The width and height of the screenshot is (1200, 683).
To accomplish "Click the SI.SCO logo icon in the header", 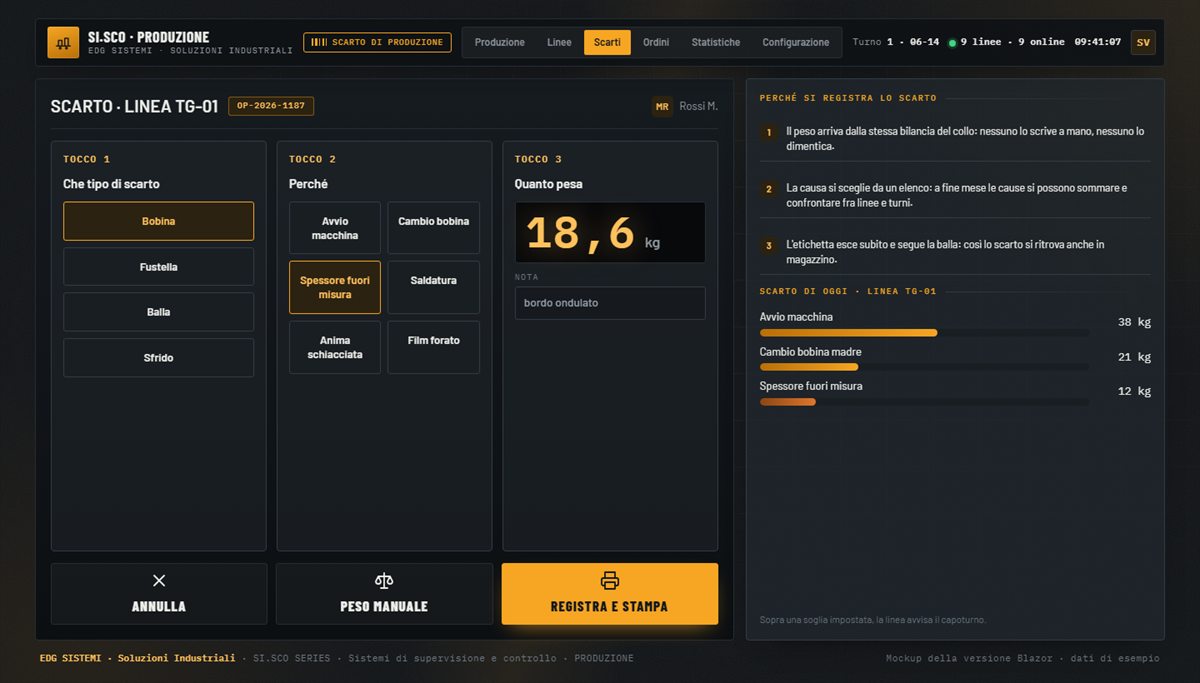I will click(x=63, y=42).
